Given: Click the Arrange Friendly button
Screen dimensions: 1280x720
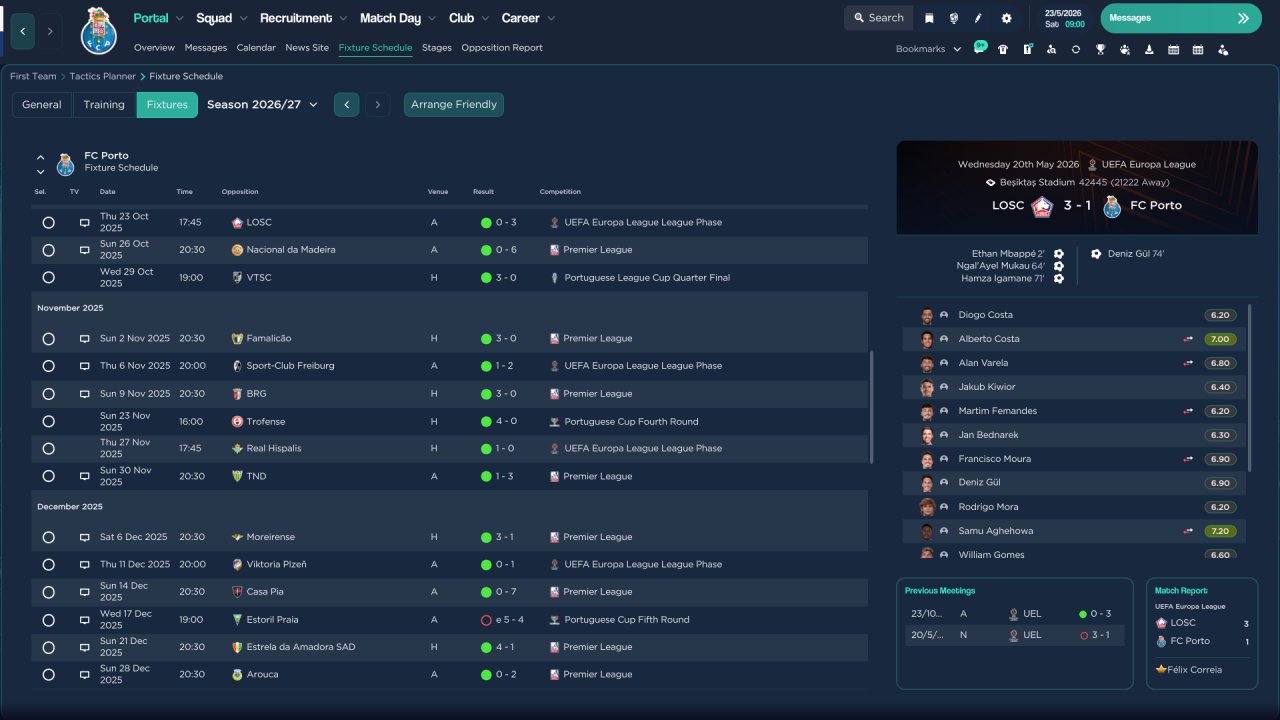Looking at the screenshot, I should point(454,104).
